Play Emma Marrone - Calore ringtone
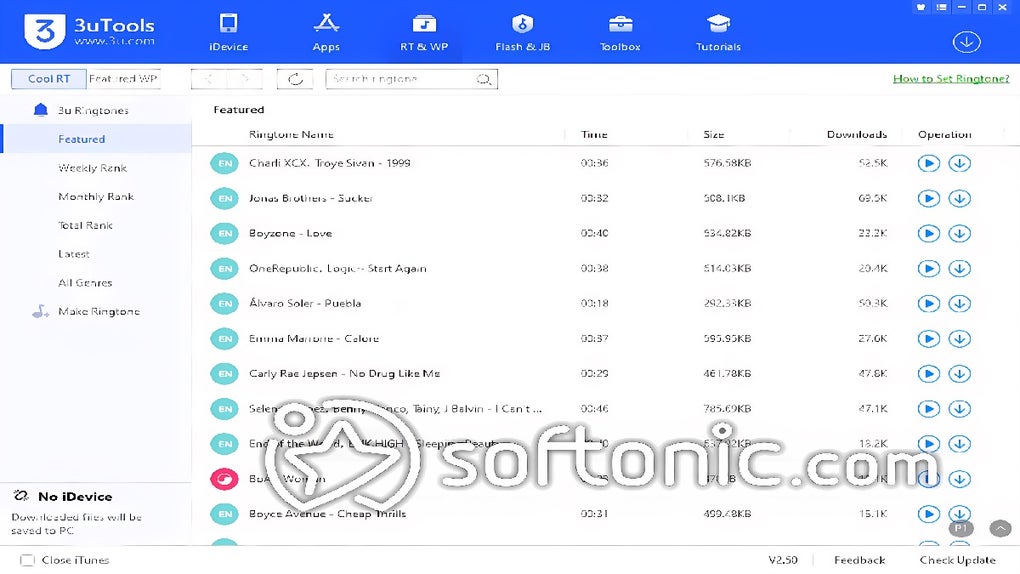This screenshot has width=1020, height=574. tap(928, 339)
